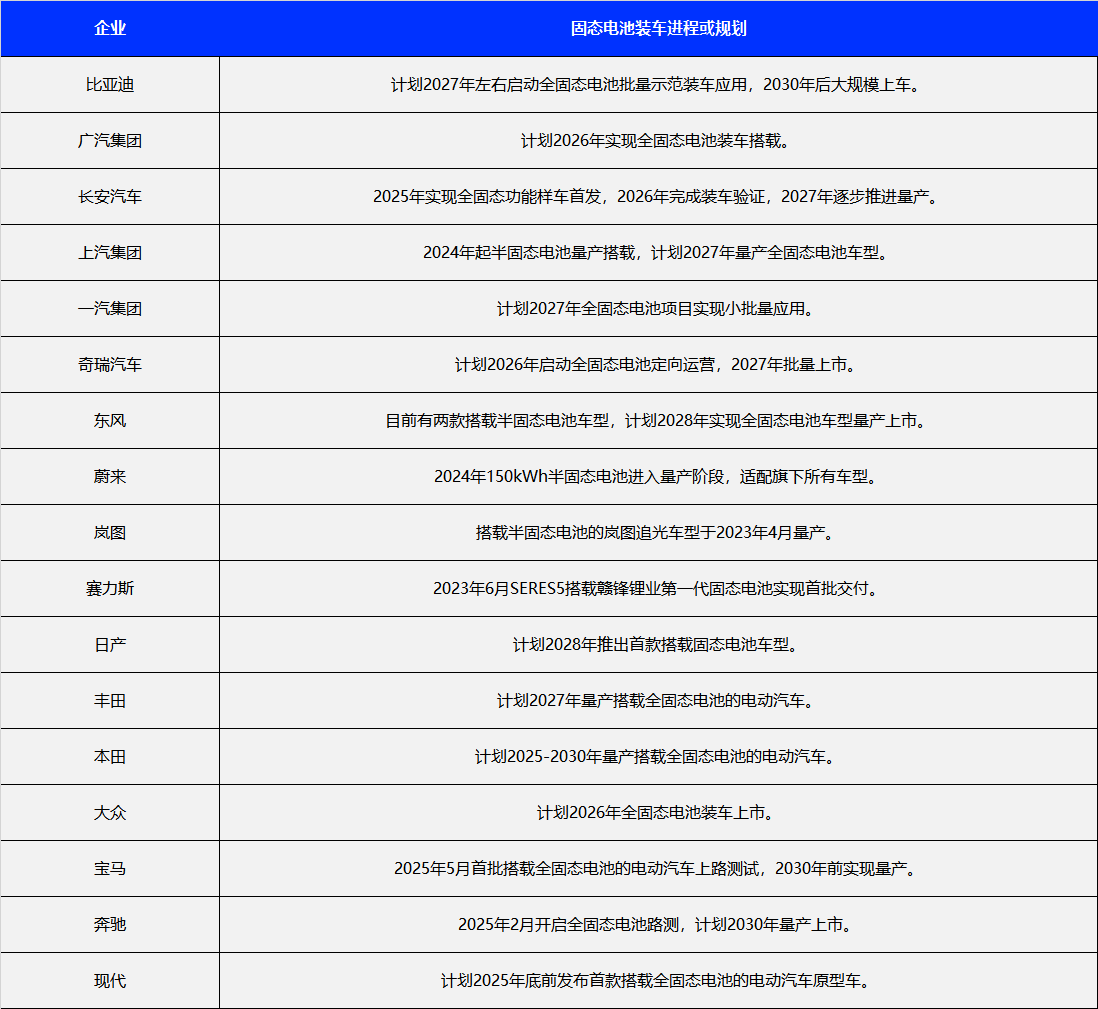The width and height of the screenshot is (1098, 1009).
Task: Select the 本田 company cell
Action: tap(110, 757)
